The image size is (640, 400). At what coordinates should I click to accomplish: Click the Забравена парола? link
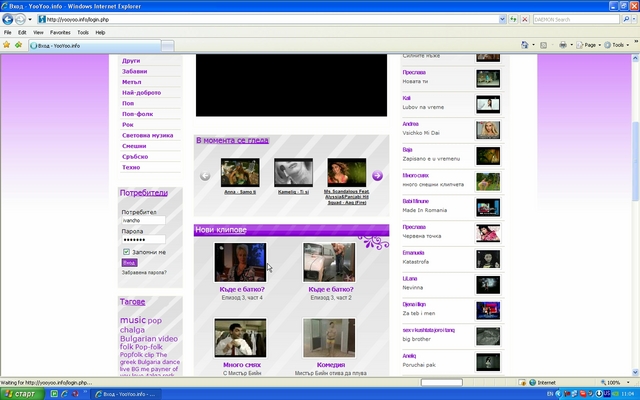[x=144, y=272]
